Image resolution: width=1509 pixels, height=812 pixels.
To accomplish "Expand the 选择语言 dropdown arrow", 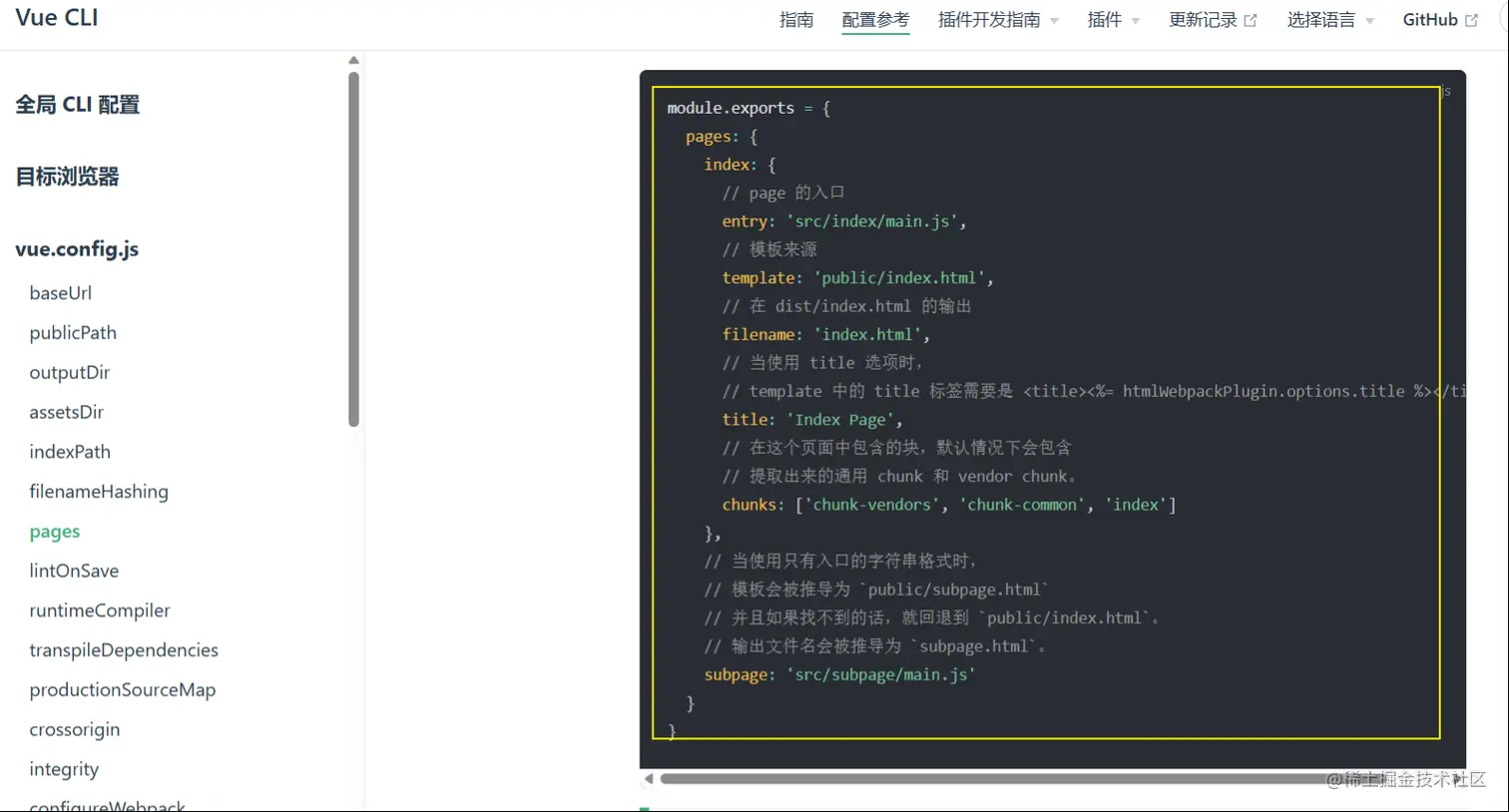I will 1369,21.
